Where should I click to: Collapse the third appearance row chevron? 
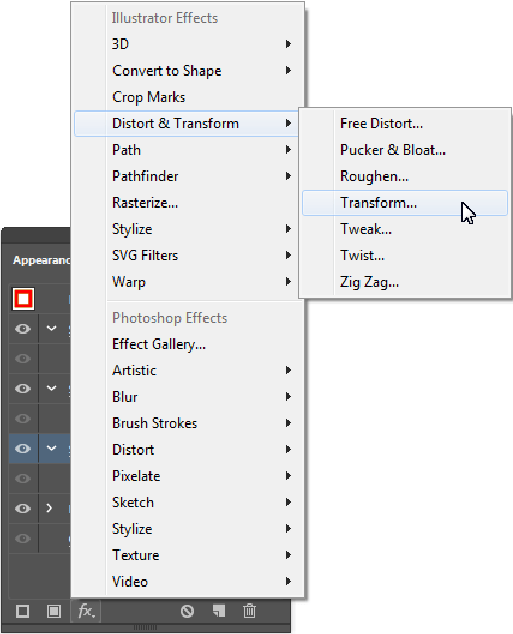51,388
